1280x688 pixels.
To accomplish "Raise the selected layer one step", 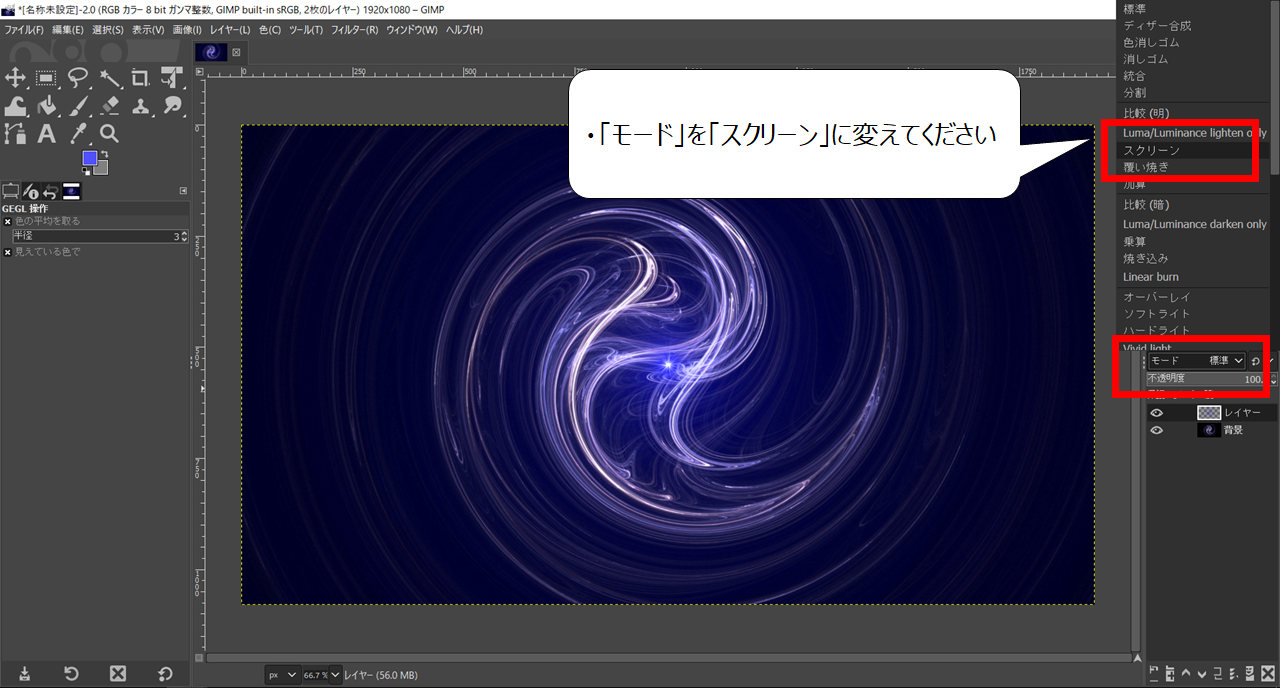I will click(x=1186, y=673).
